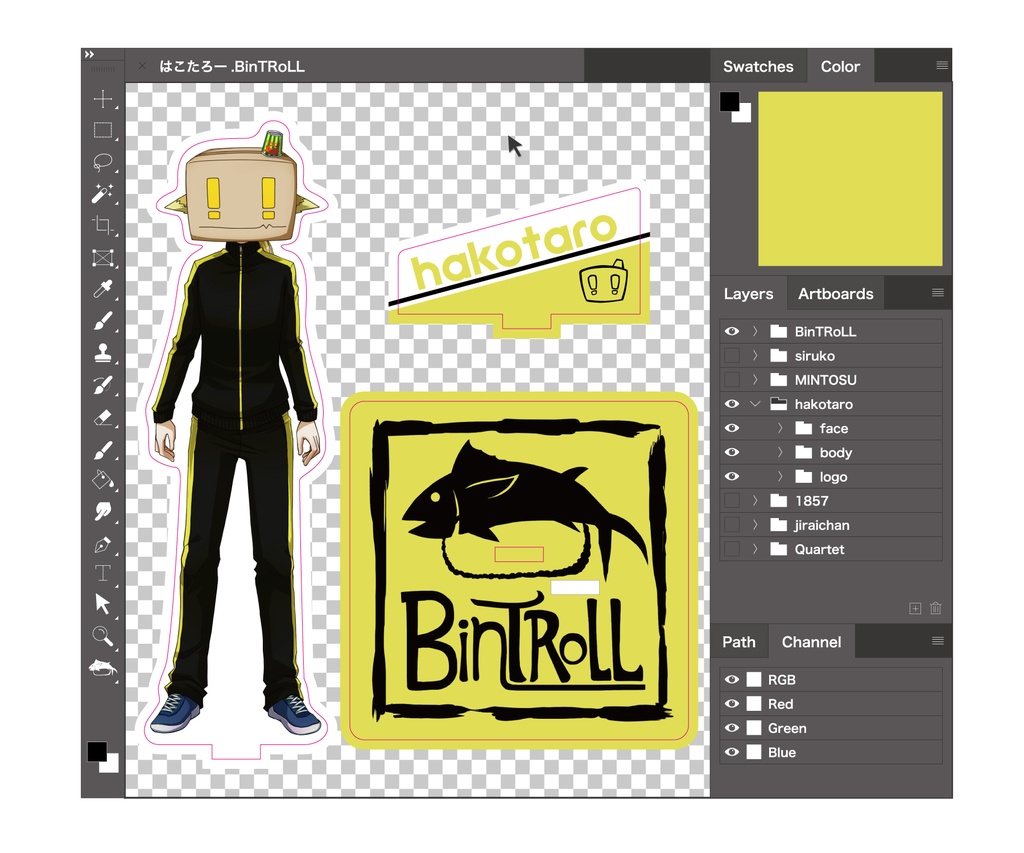Click the large yellow color swatch

(852, 177)
